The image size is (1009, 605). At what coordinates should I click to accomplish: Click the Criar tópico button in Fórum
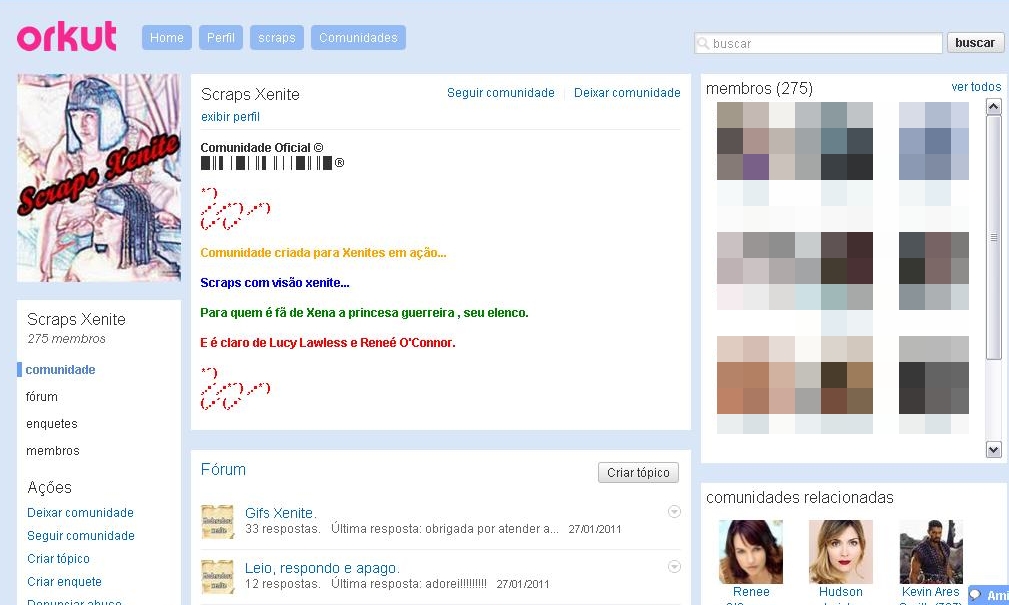pos(638,472)
